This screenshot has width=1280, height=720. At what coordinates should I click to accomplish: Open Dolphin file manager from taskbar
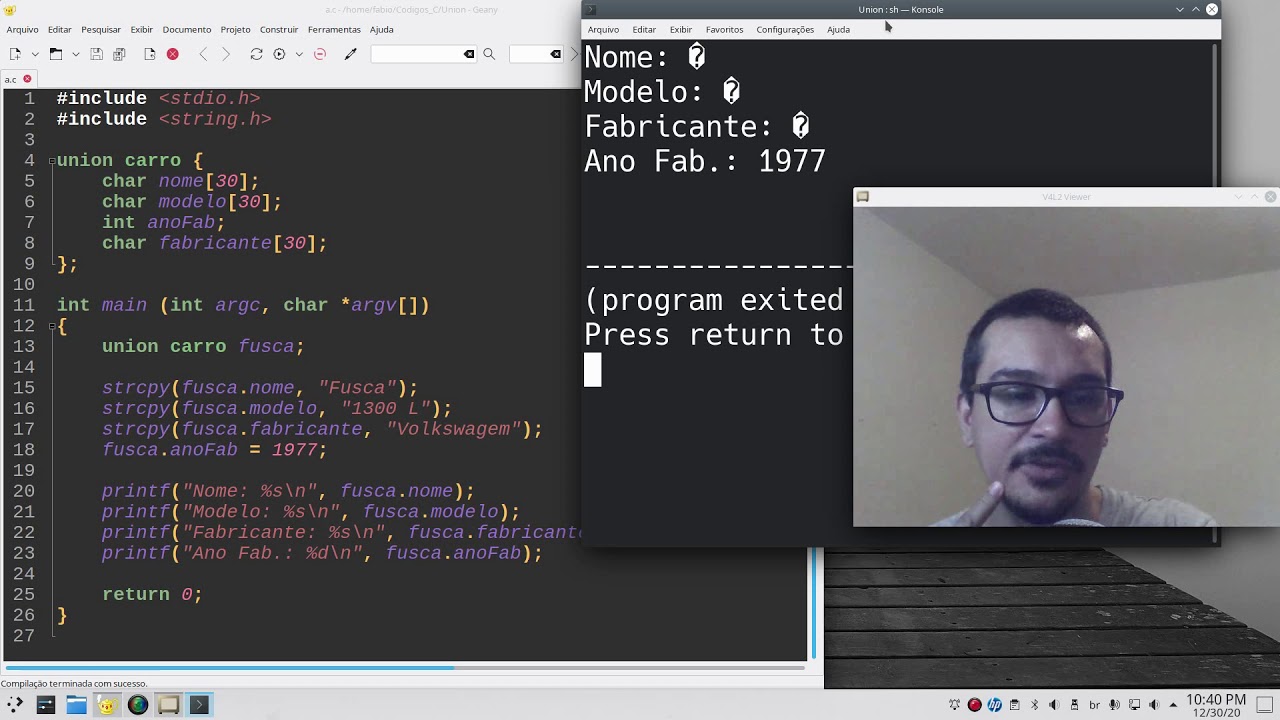click(x=76, y=705)
